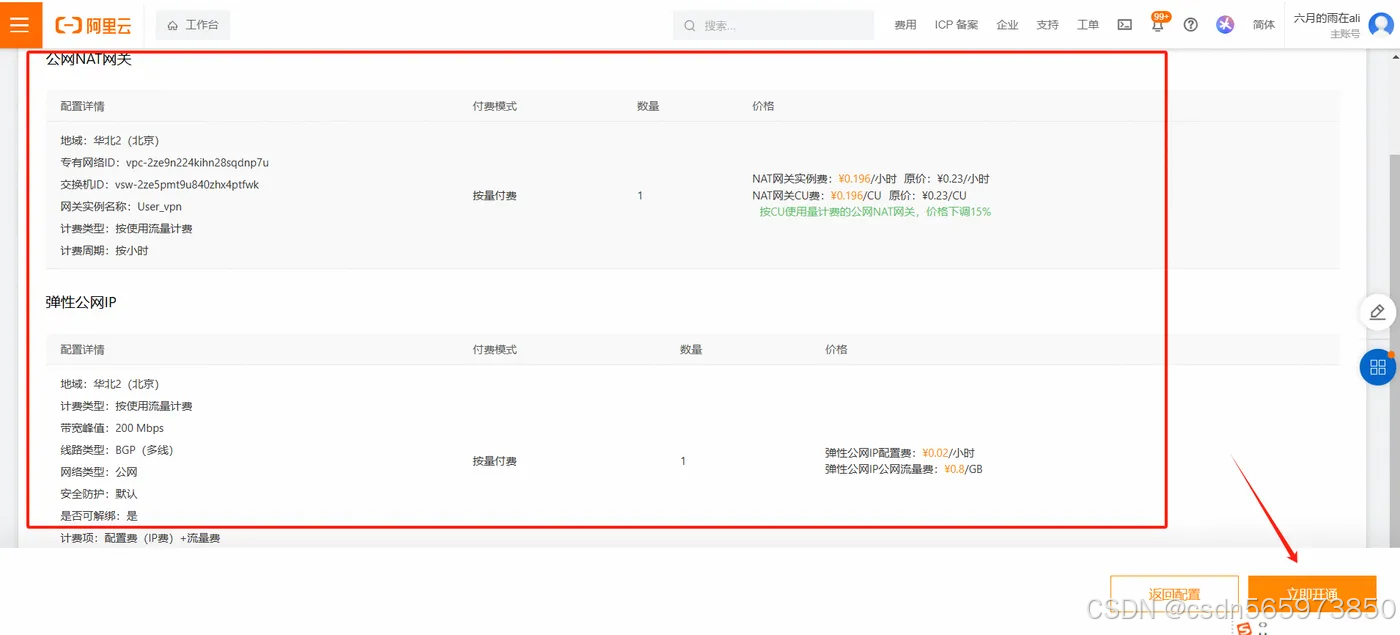Open the pencil feedback floating icon
The width and height of the screenshot is (1400, 635).
pyautogui.click(x=1377, y=312)
